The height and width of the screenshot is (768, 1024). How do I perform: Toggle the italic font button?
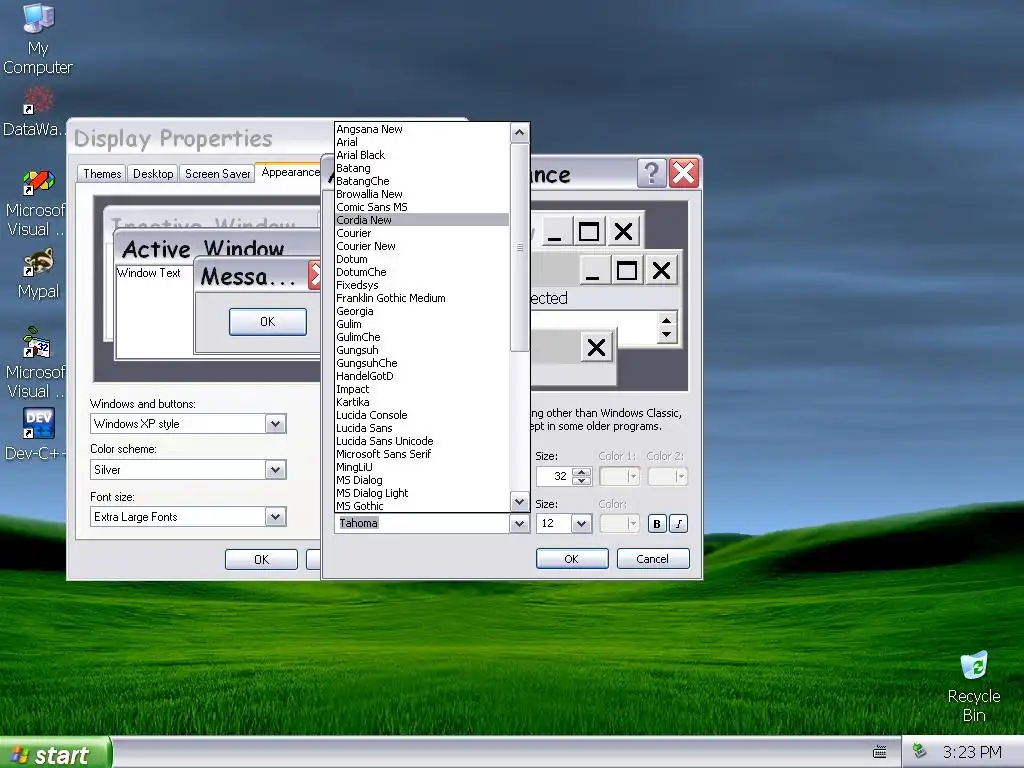pyautogui.click(x=679, y=524)
